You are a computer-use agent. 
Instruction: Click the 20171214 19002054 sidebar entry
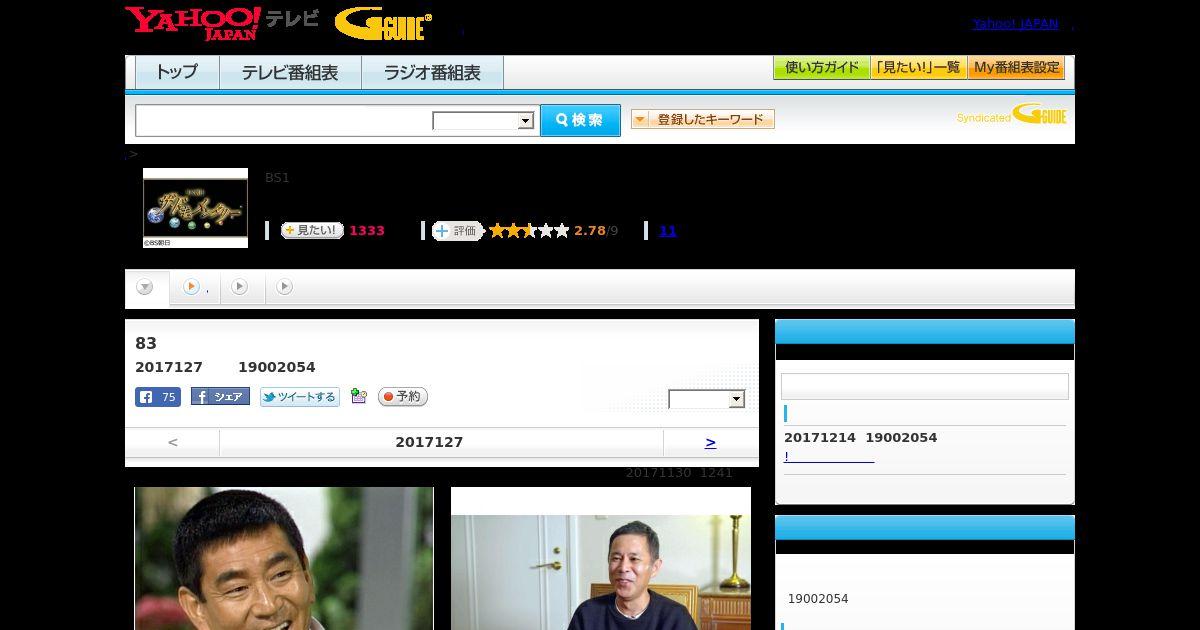click(x=861, y=438)
